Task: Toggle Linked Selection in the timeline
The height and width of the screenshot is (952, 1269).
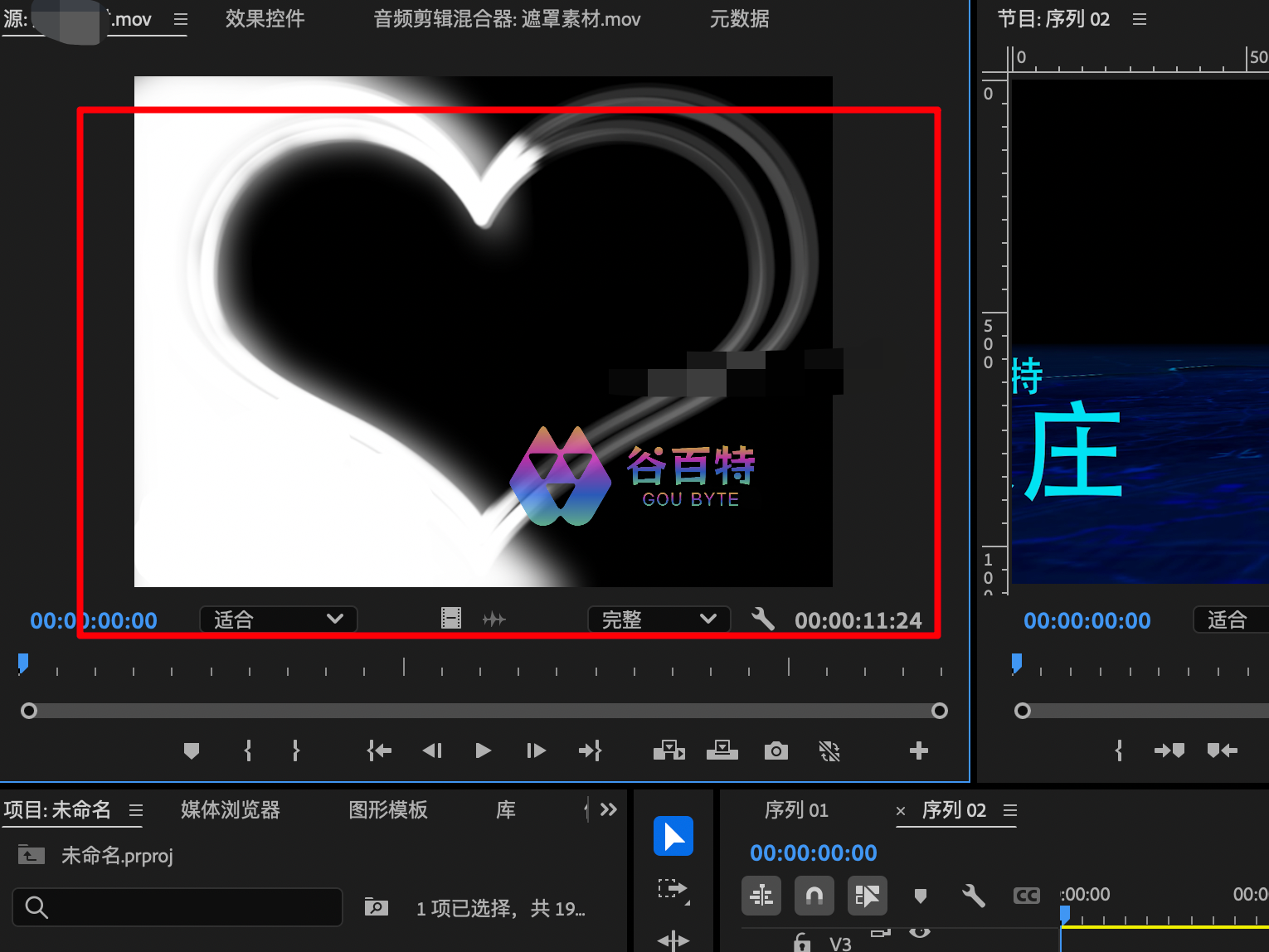Action: point(867,896)
